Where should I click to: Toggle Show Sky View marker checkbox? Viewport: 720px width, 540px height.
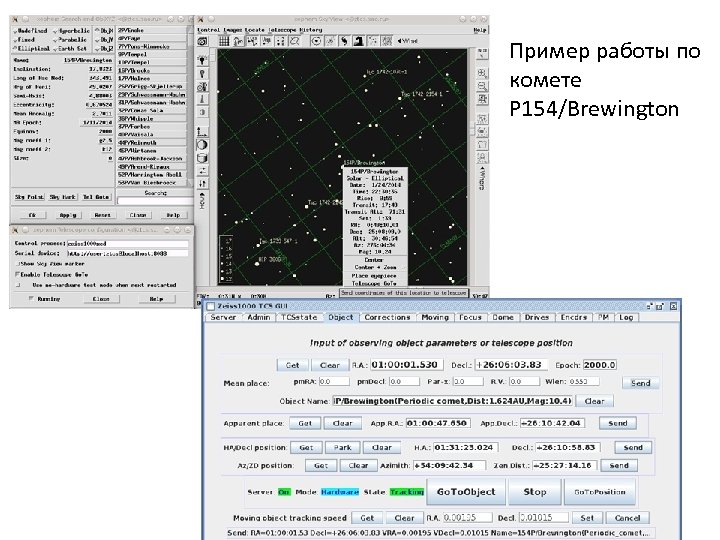(18, 264)
